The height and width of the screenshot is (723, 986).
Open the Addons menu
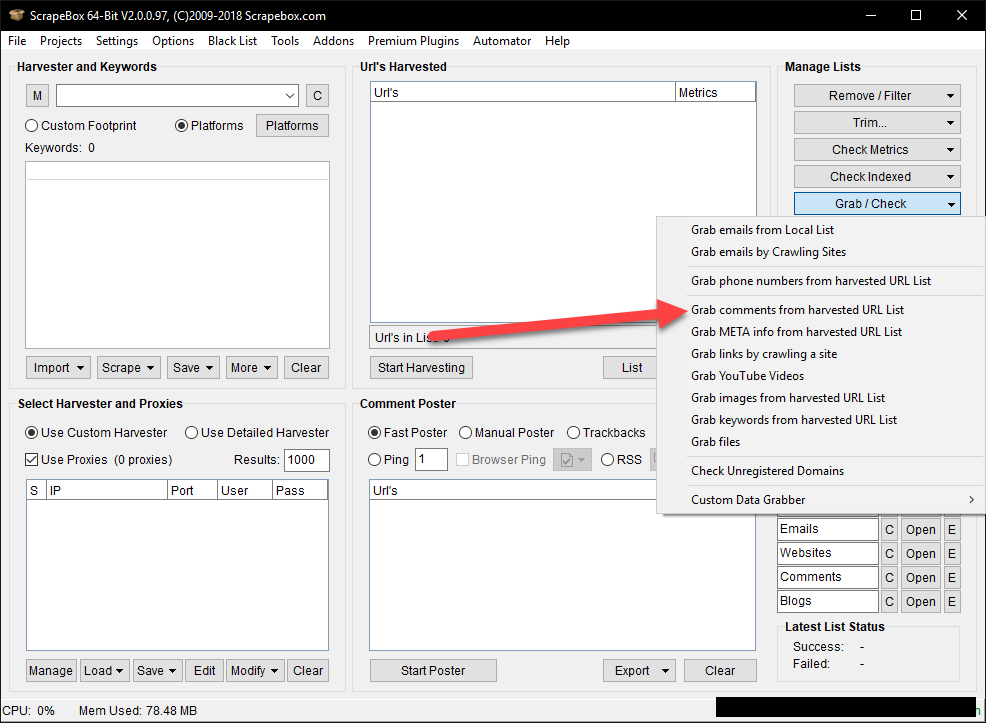(x=333, y=41)
